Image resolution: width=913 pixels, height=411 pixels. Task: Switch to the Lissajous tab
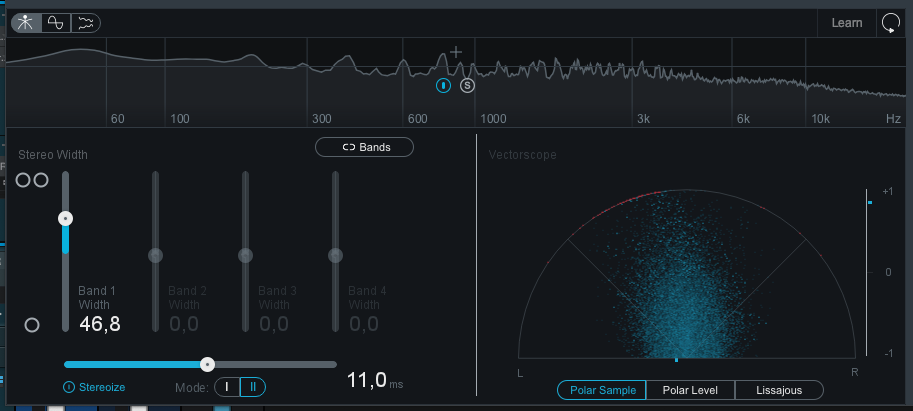tap(779, 390)
